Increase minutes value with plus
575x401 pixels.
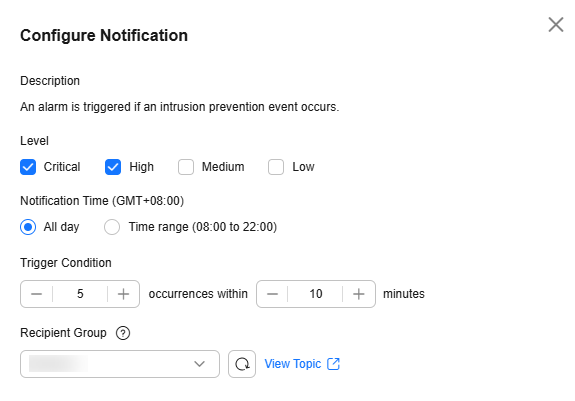pos(359,294)
